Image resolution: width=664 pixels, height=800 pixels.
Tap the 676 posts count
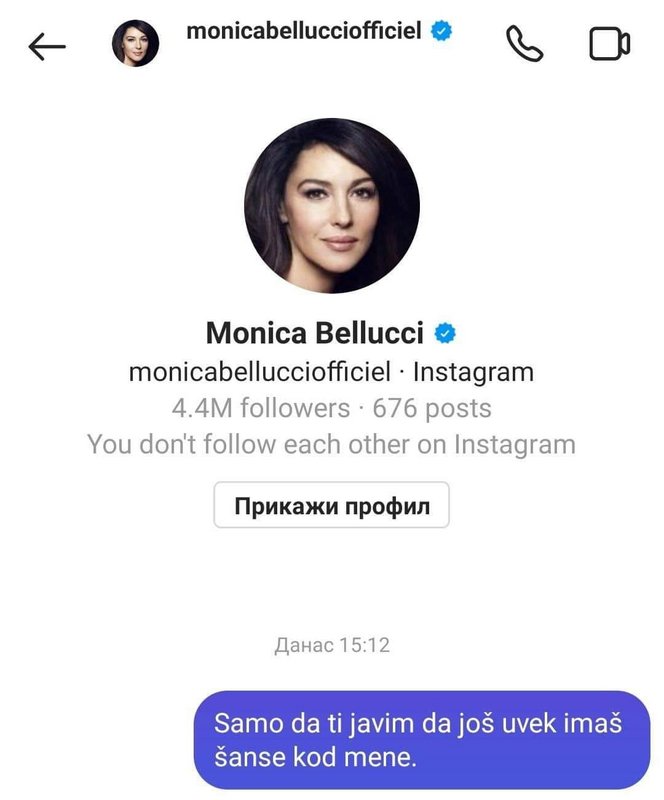[x=432, y=408]
